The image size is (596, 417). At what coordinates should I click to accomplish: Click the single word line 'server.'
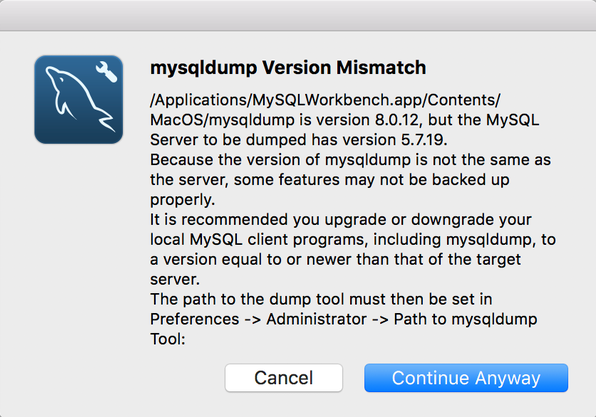(175, 279)
